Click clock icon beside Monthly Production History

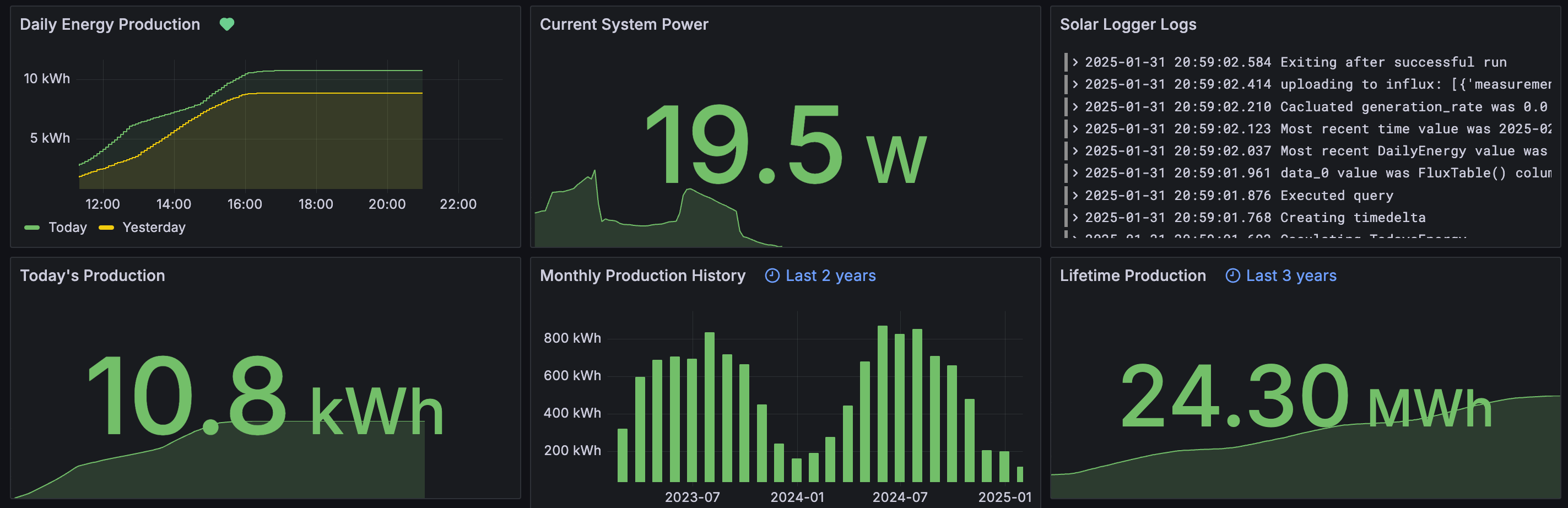point(772,275)
